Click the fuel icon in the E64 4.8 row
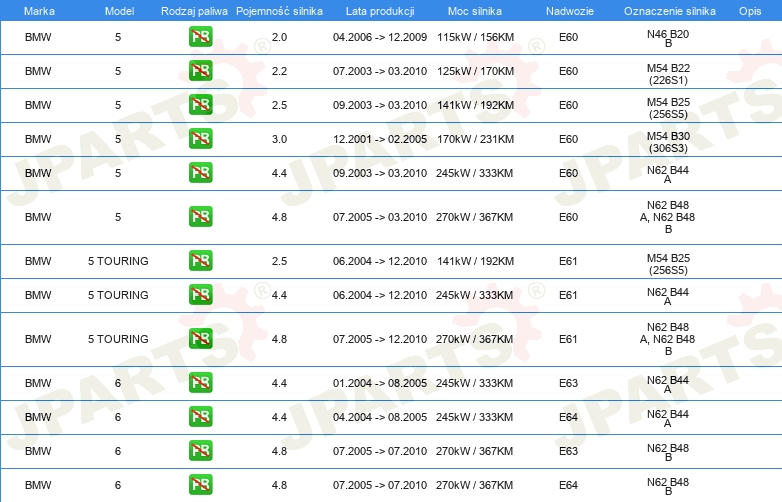The image size is (782, 502). point(200,485)
